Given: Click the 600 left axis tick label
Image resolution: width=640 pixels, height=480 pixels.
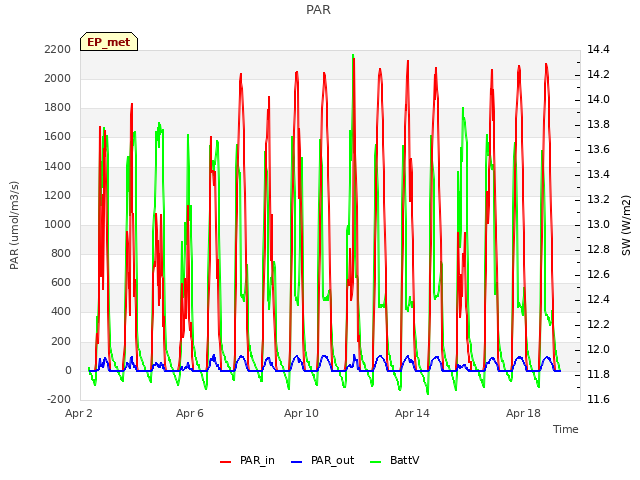Looking at the screenshot, I should coord(61,283).
